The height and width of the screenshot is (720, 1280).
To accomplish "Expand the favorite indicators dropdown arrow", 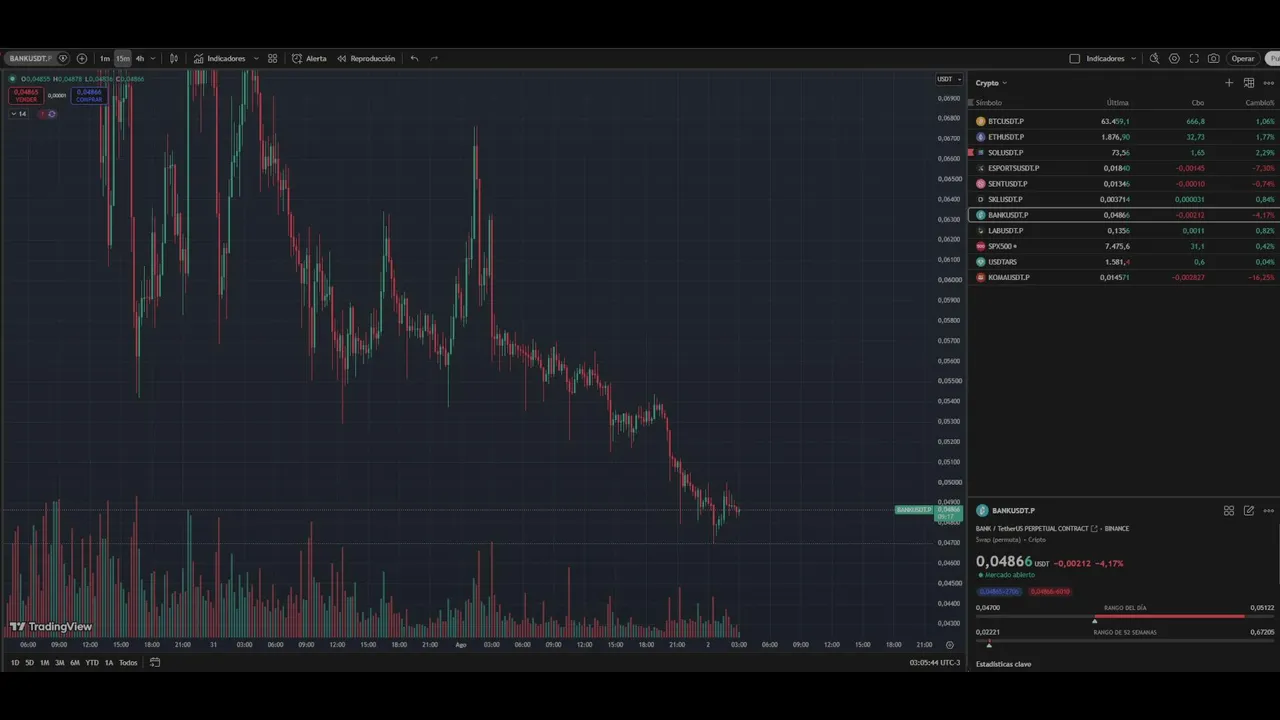I will point(256,58).
